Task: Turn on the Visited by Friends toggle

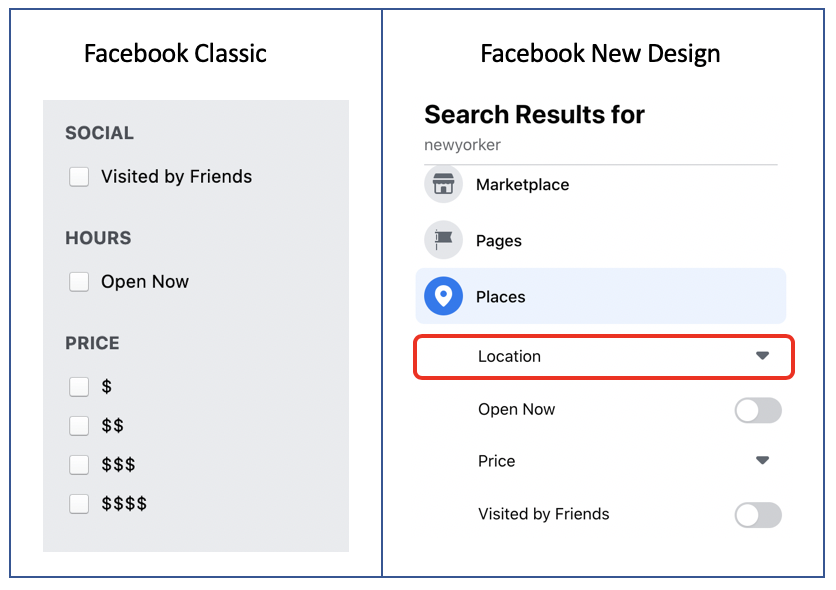Action: 758,515
